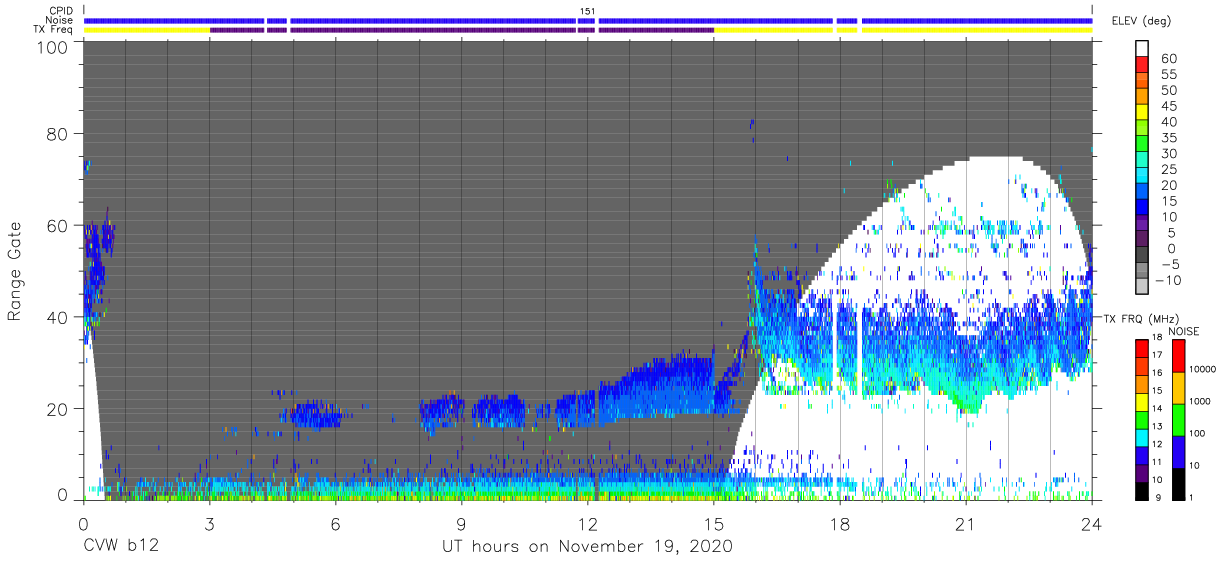Click the 80 range gate axis tick label

tap(57, 133)
